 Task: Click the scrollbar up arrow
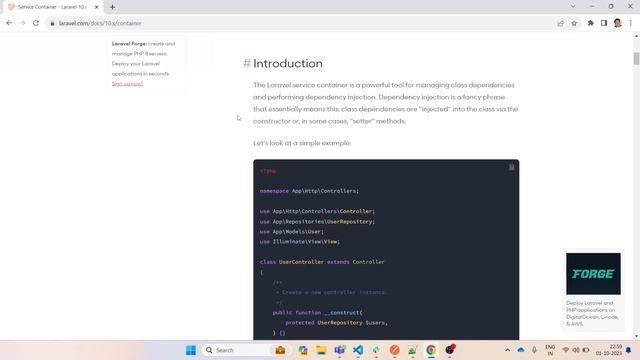tap(636, 36)
